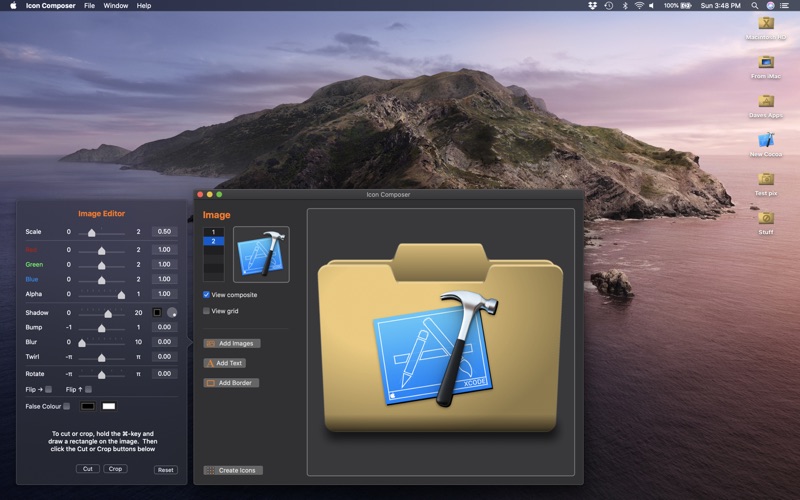The image size is (800, 500).
Task: Click the Add Images button
Action: tap(232, 343)
